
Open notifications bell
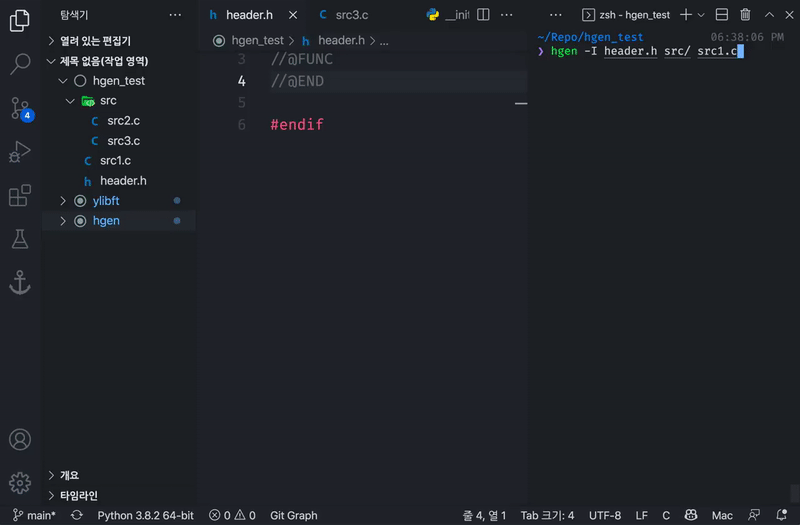tap(781, 515)
